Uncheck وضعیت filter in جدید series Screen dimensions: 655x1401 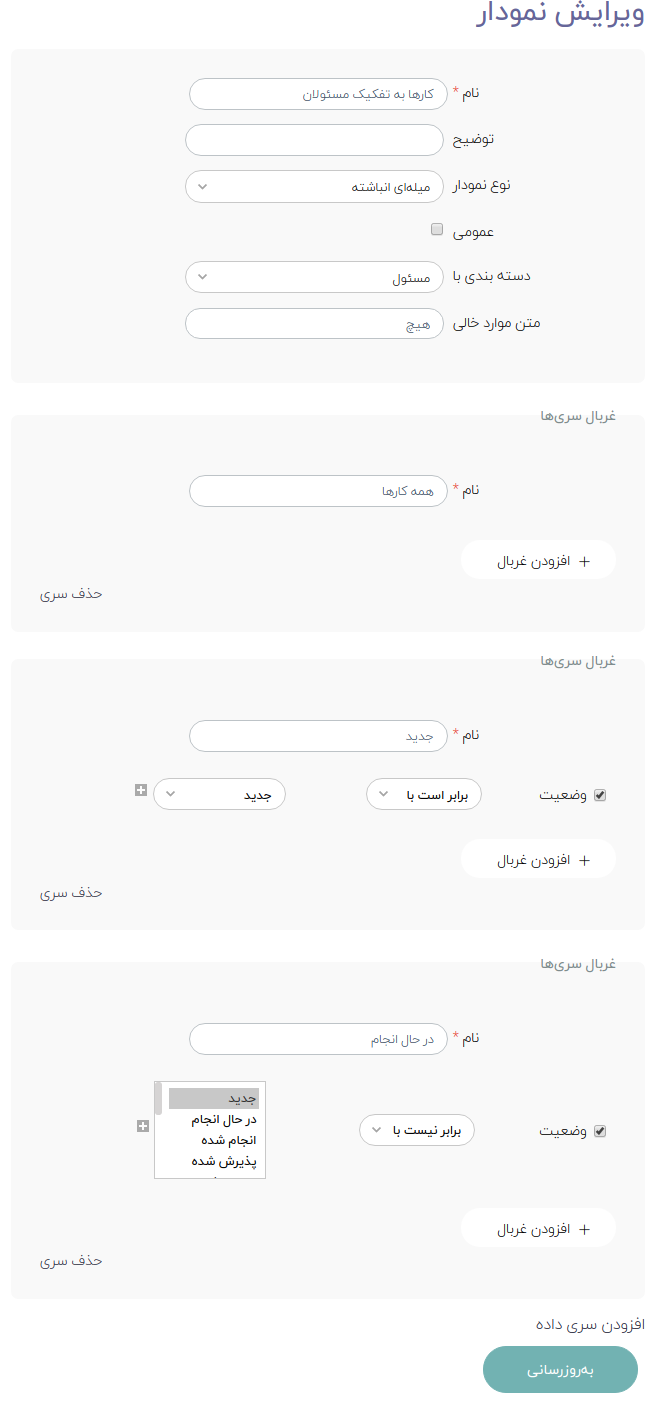(600, 796)
